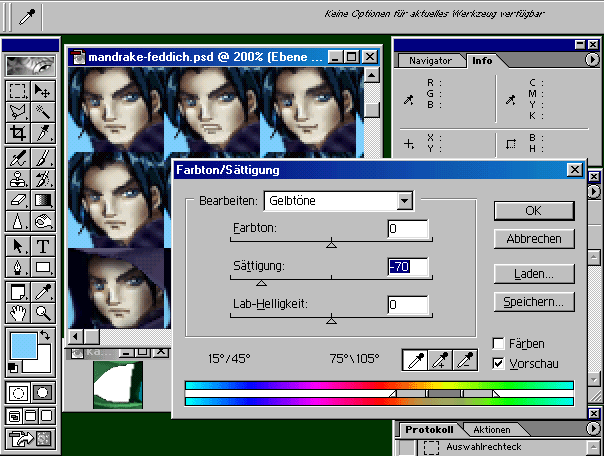Screen dimensions: 604x456
Task: Open the Info palette flyout menu
Action: (x=592, y=60)
